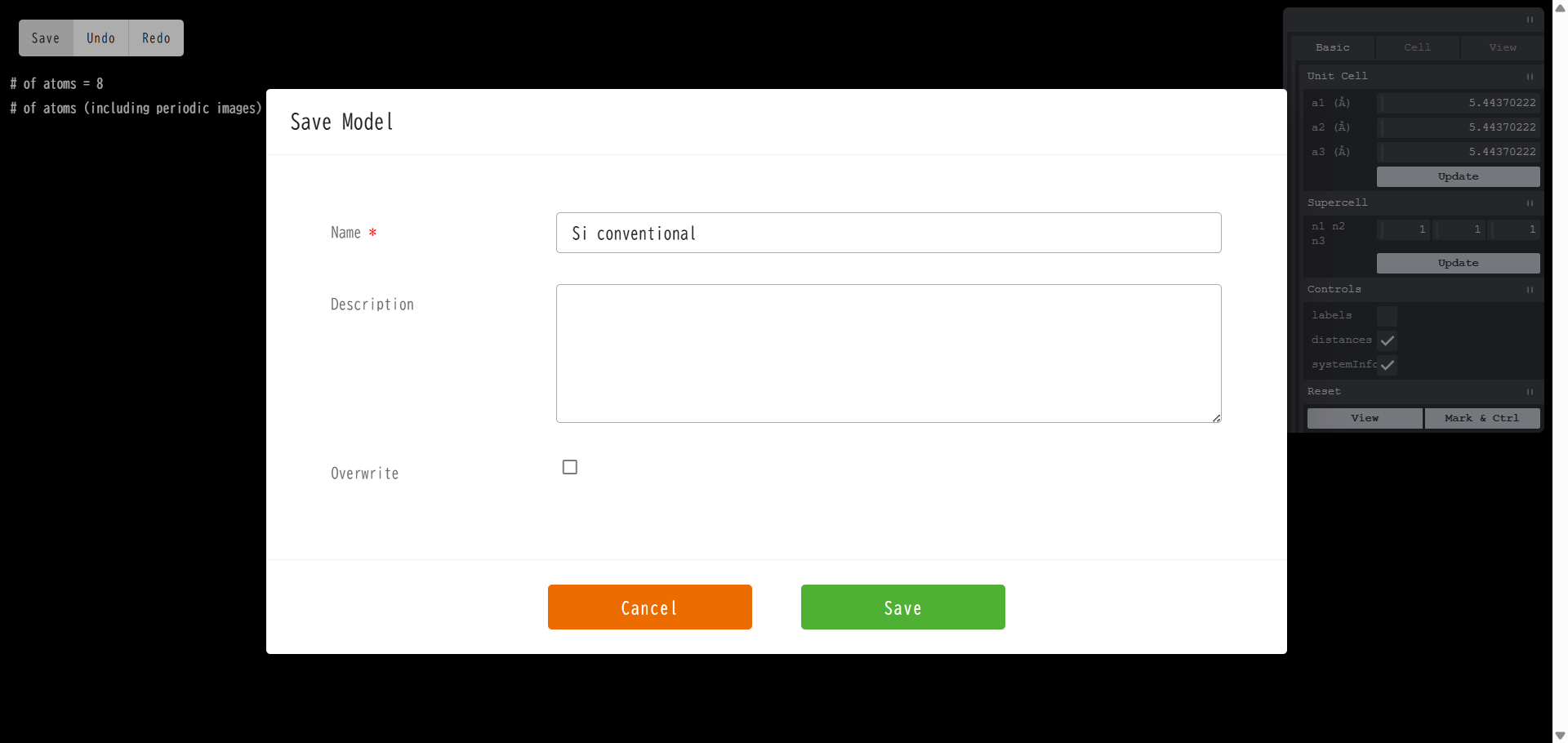Uncheck the systemInfo checkbox

(x=1387, y=365)
